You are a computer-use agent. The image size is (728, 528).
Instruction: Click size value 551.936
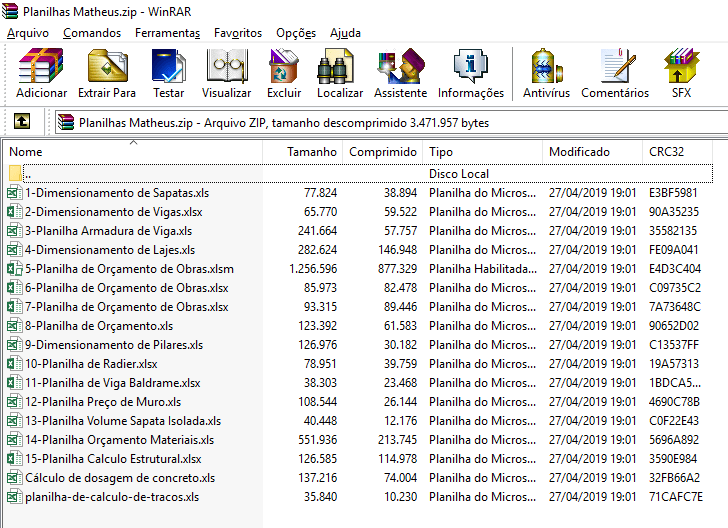(x=318, y=440)
